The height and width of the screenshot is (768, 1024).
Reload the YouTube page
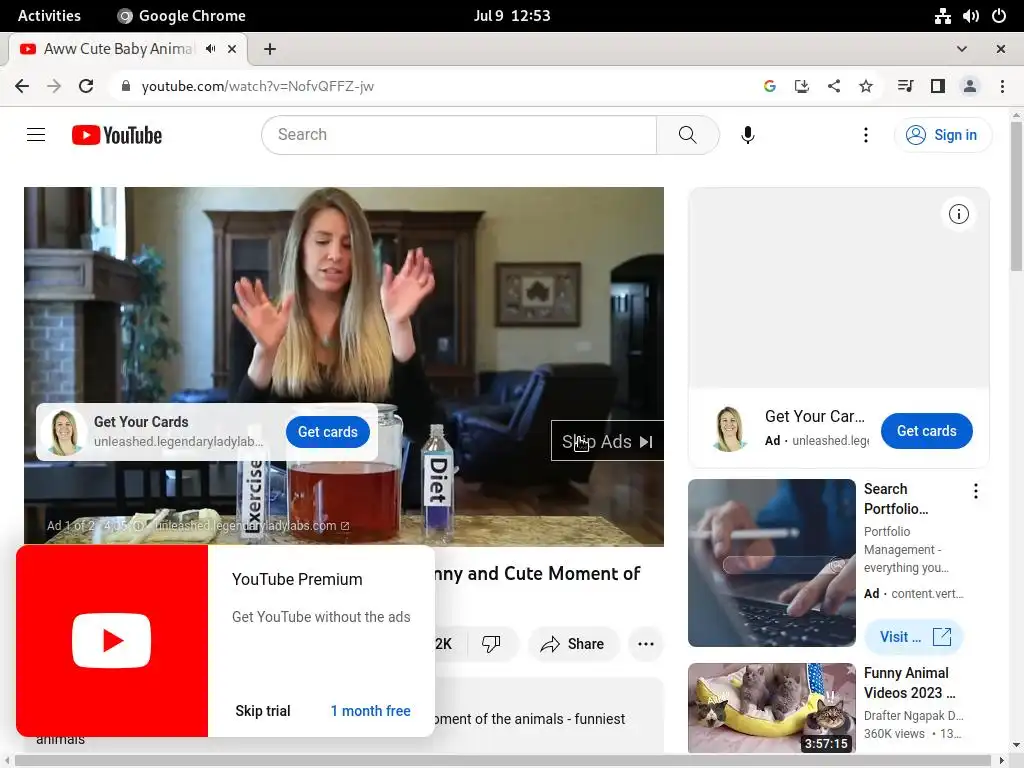(86, 86)
